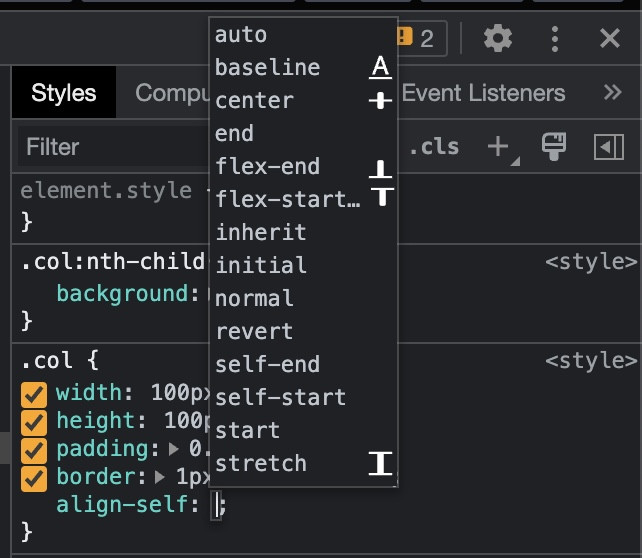Click the new style rule plus icon
This screenshot has height=558, width=642.
[498, 147]
